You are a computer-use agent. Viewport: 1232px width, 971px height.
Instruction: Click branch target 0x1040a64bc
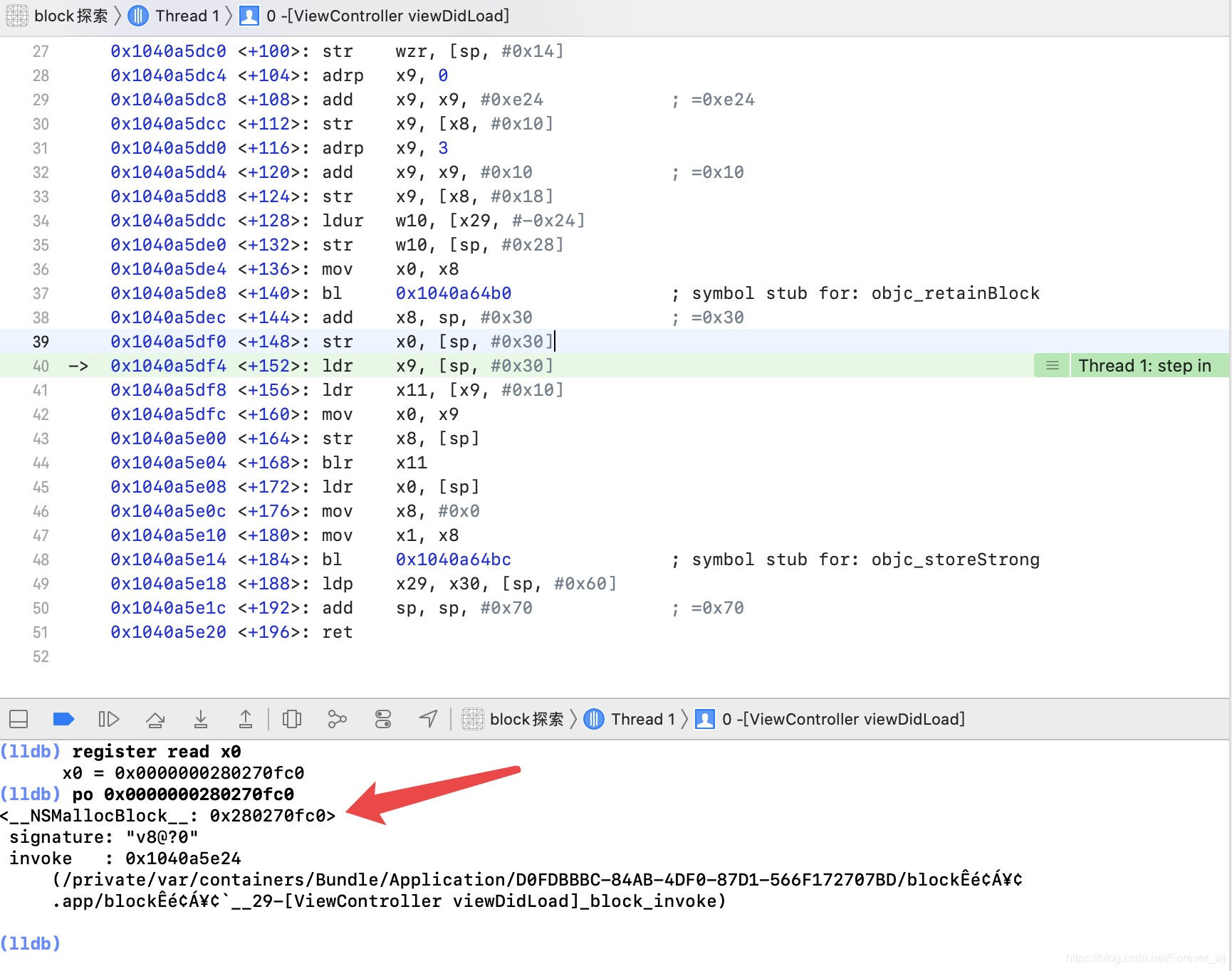453,560
